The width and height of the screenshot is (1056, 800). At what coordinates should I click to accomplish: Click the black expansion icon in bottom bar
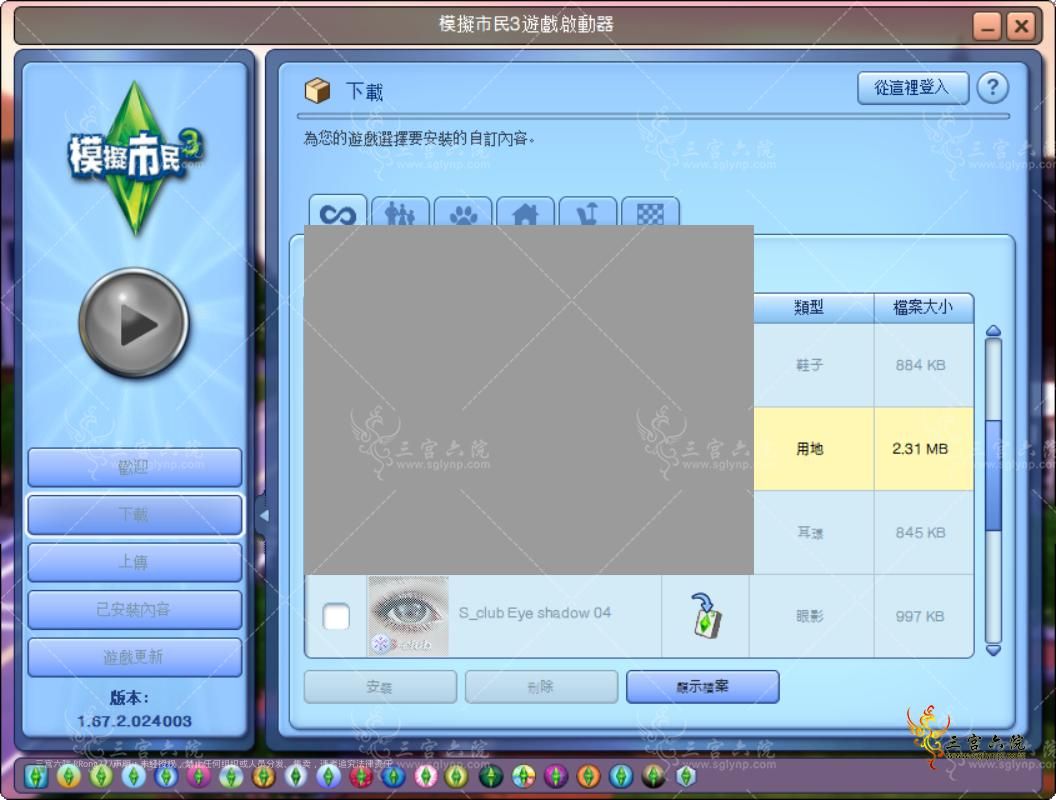point(653,777)
